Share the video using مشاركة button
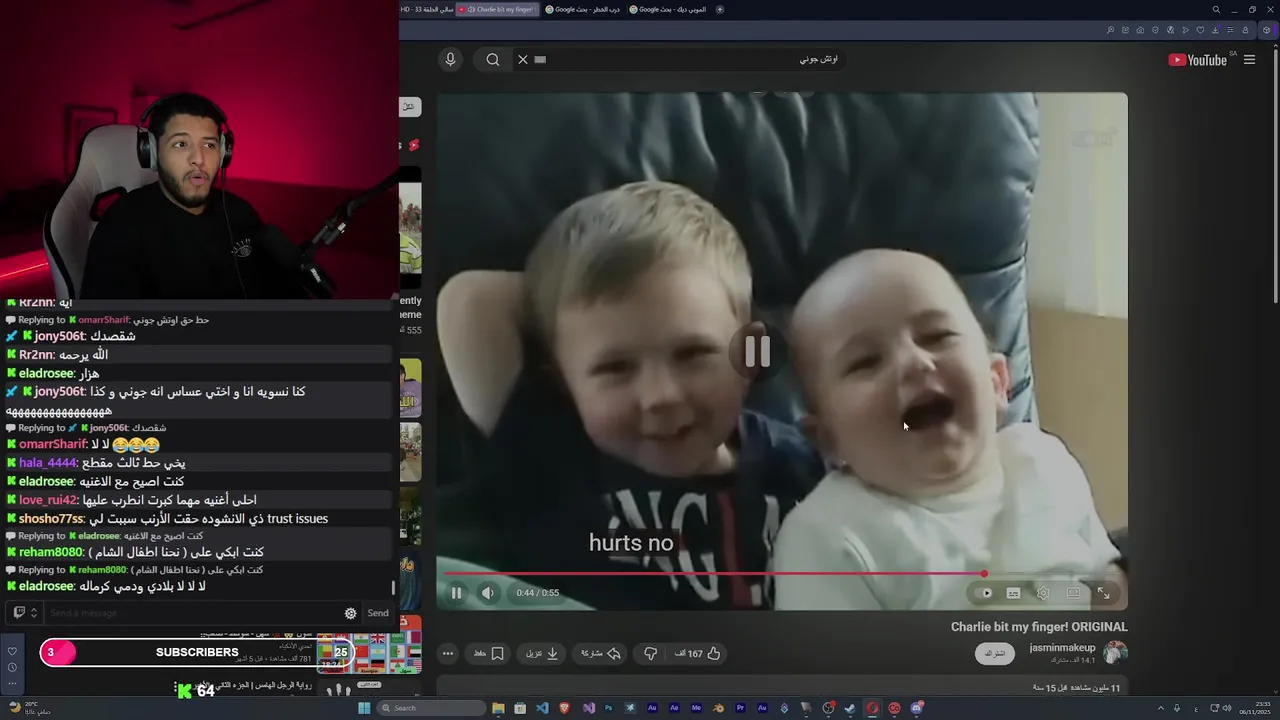This screenshot has width=1280, height=720. pyautogui.click(x=601, y=653)
